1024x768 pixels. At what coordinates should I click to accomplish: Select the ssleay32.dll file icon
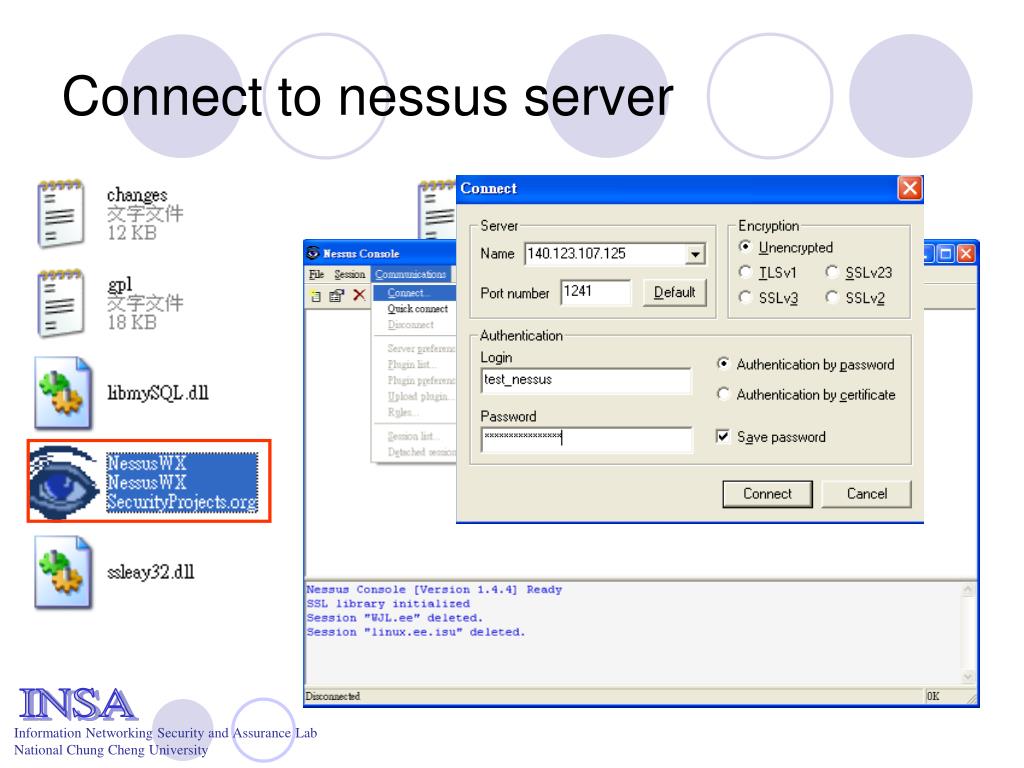click(x=63, y=572)
